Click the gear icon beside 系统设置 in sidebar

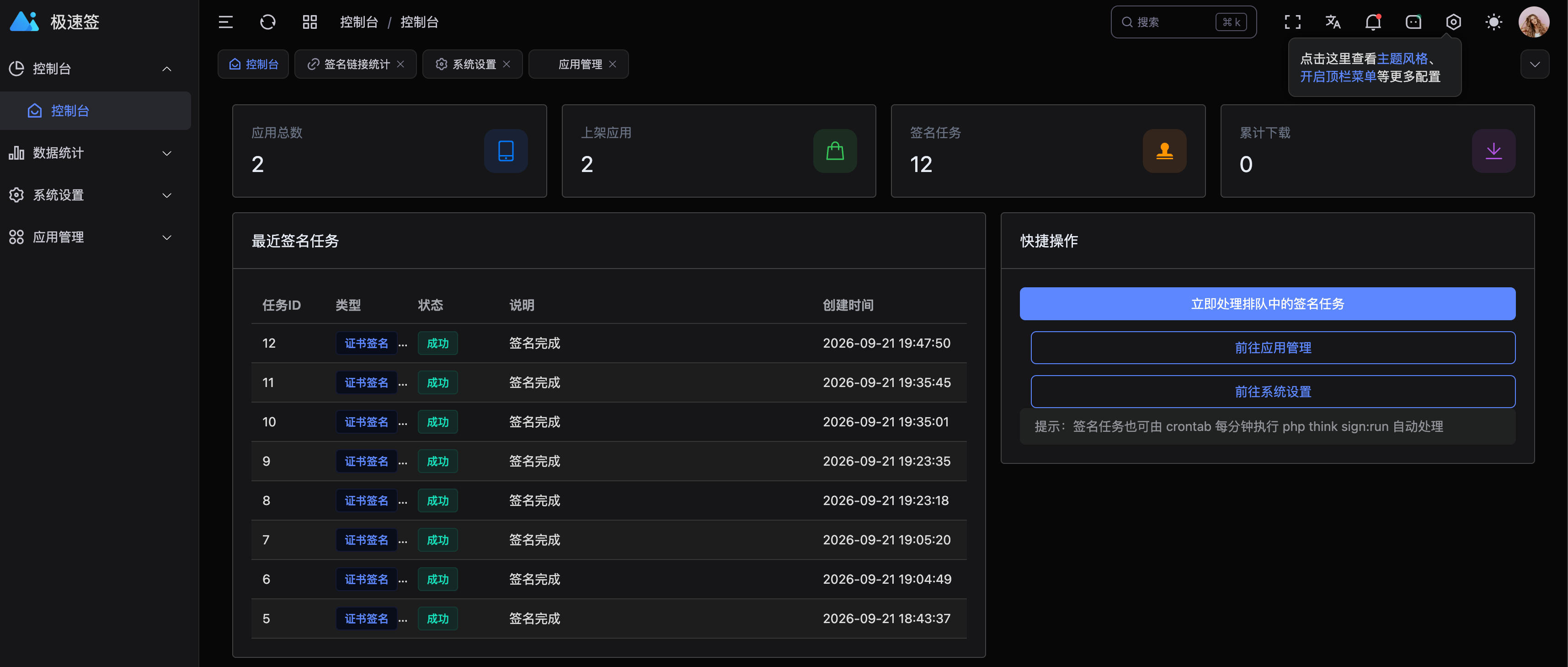(16, 195)
